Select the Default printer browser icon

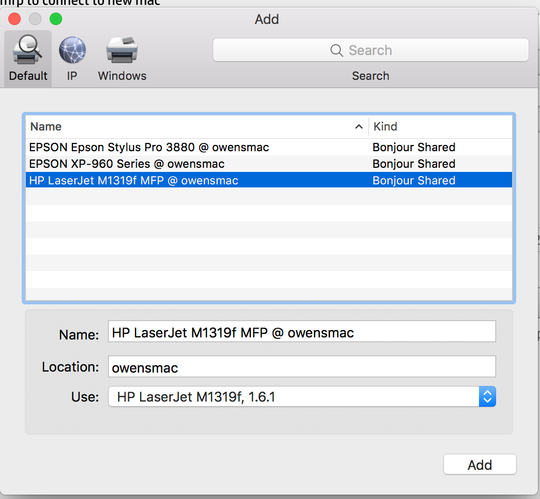tap(27, 50)
